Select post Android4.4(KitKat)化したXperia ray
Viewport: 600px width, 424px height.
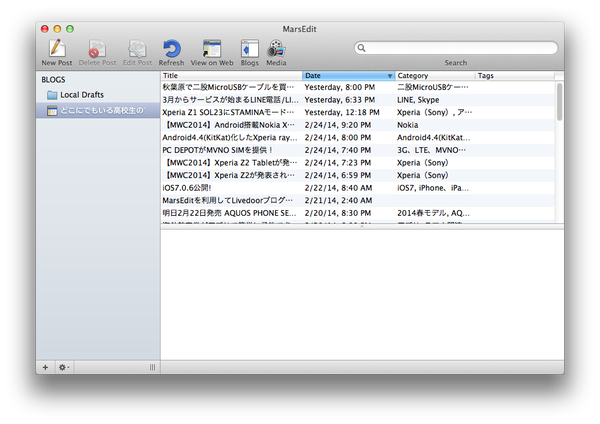click(230, 137)
